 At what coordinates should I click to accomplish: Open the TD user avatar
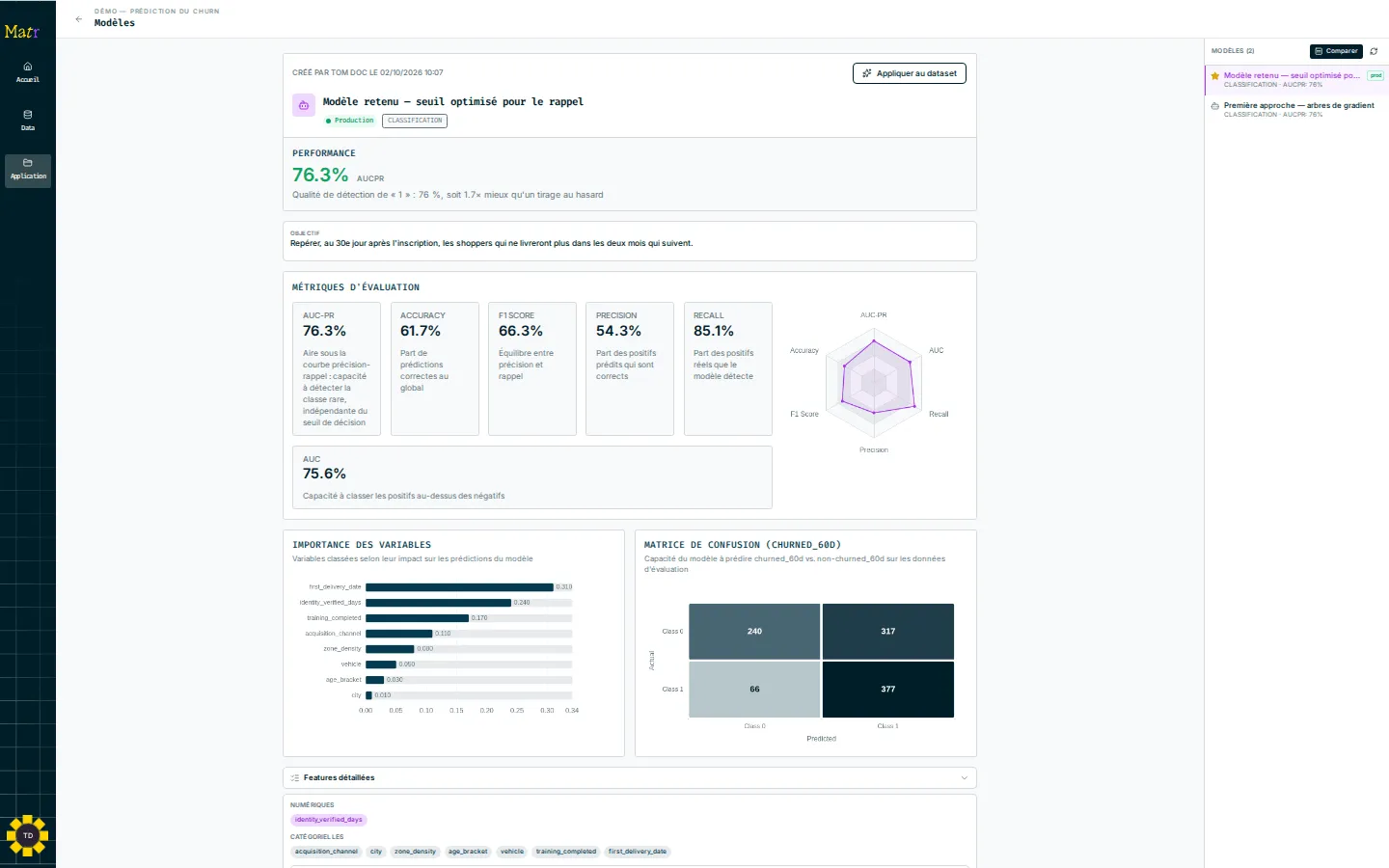pyautogui.click(x=28, y=835)
